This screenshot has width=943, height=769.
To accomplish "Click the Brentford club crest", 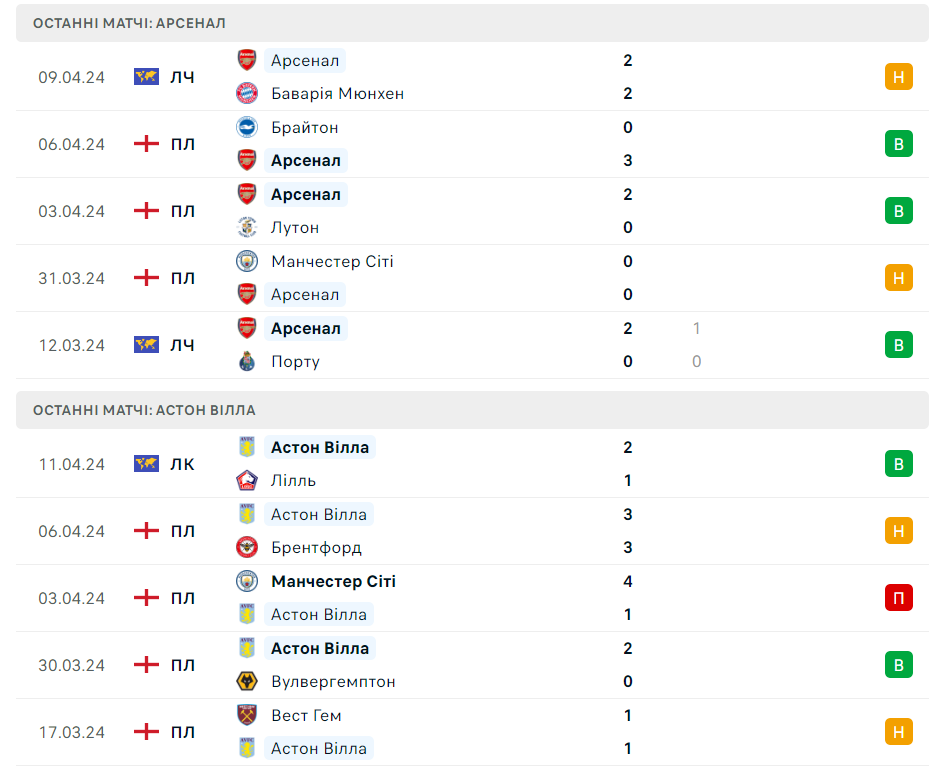I will [247, 547].
